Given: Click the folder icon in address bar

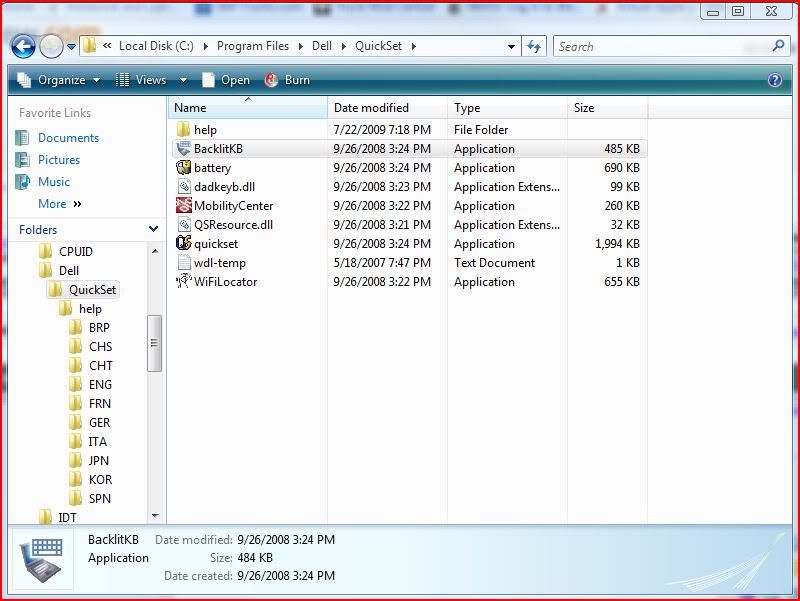Looking at the screenshot, I should coord(89,46).
